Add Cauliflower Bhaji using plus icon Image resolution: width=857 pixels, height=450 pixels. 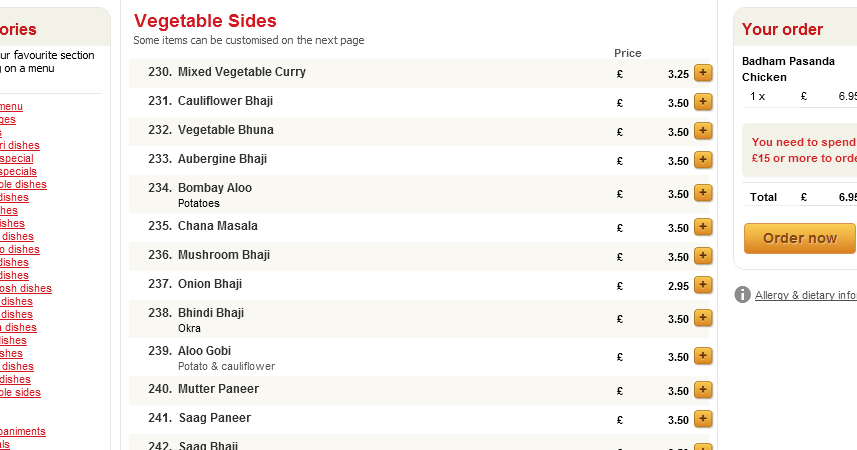pos(703,102)
